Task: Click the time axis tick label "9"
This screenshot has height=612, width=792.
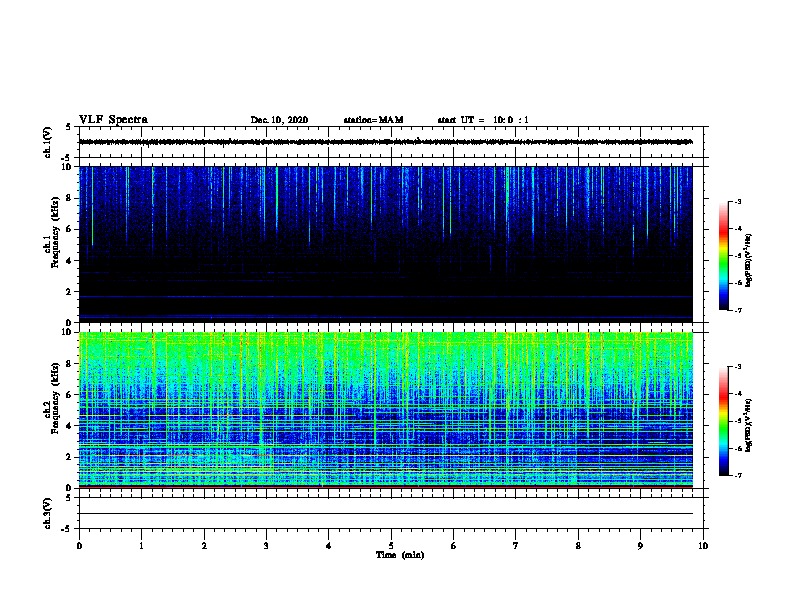Action: coord(640,546)
